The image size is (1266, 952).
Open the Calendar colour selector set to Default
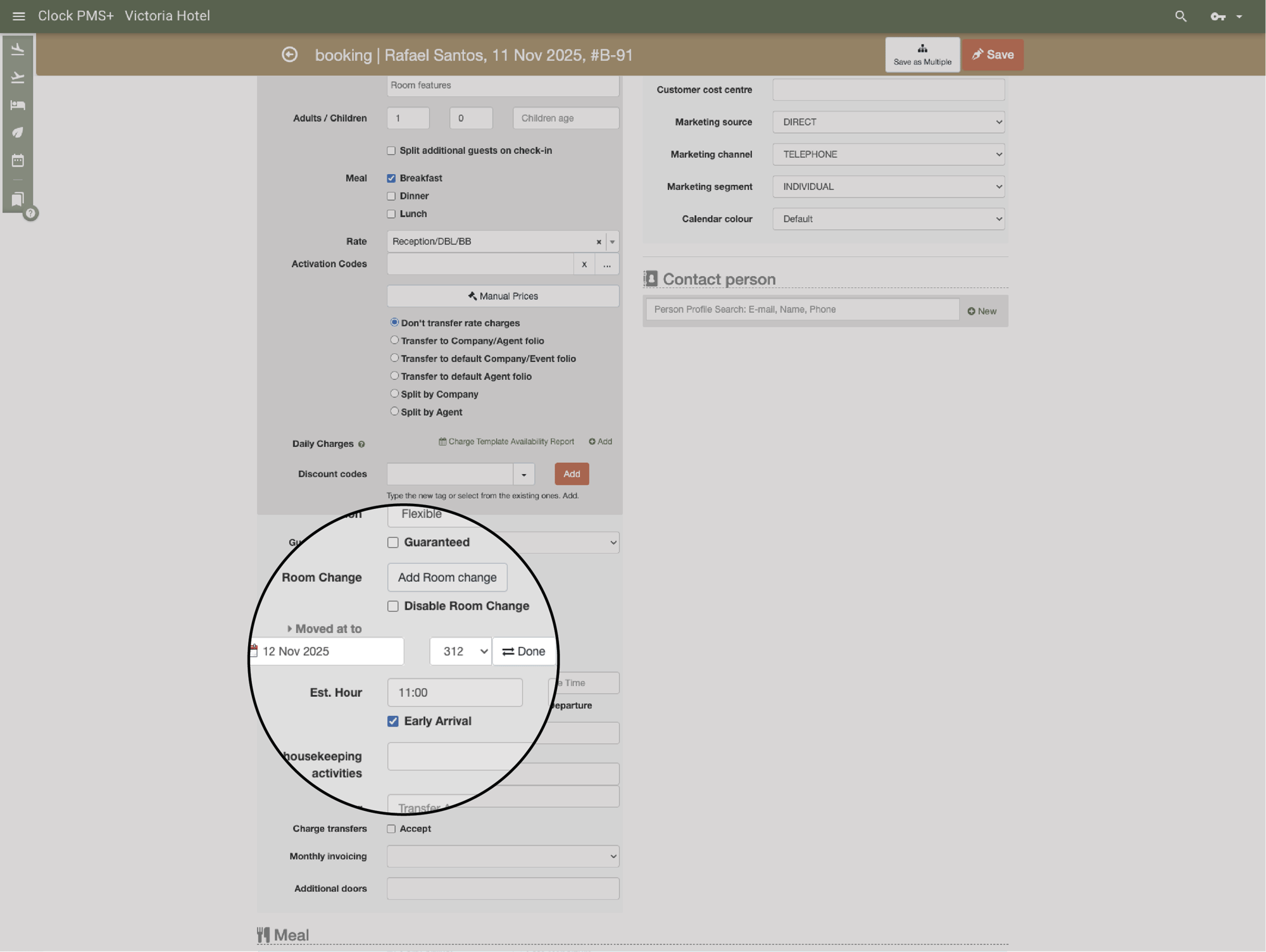888,218
